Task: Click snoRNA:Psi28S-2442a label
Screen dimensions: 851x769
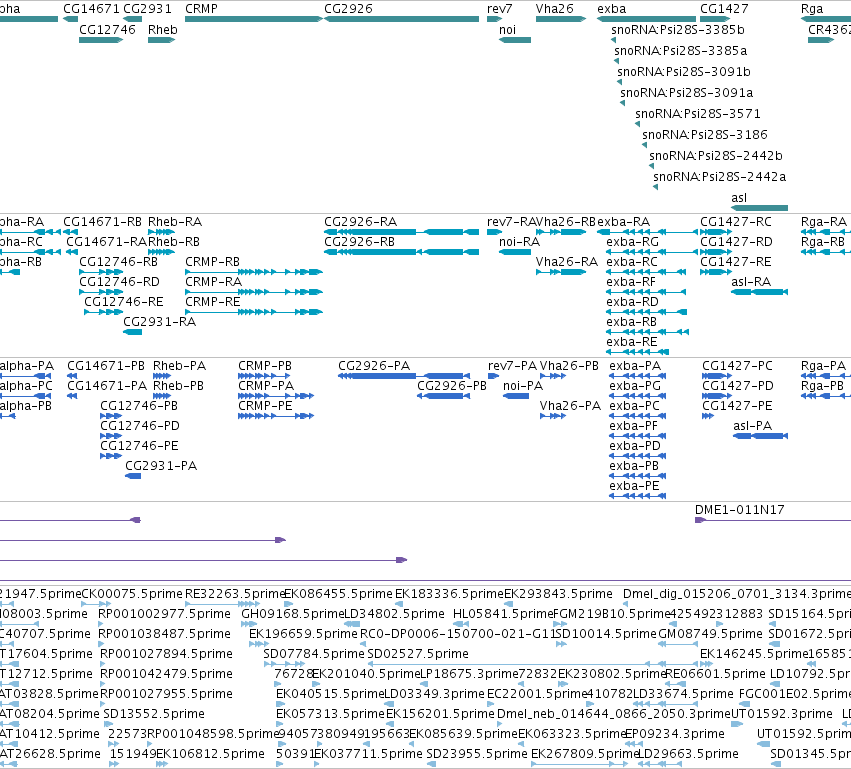Action: pos(720,177)
